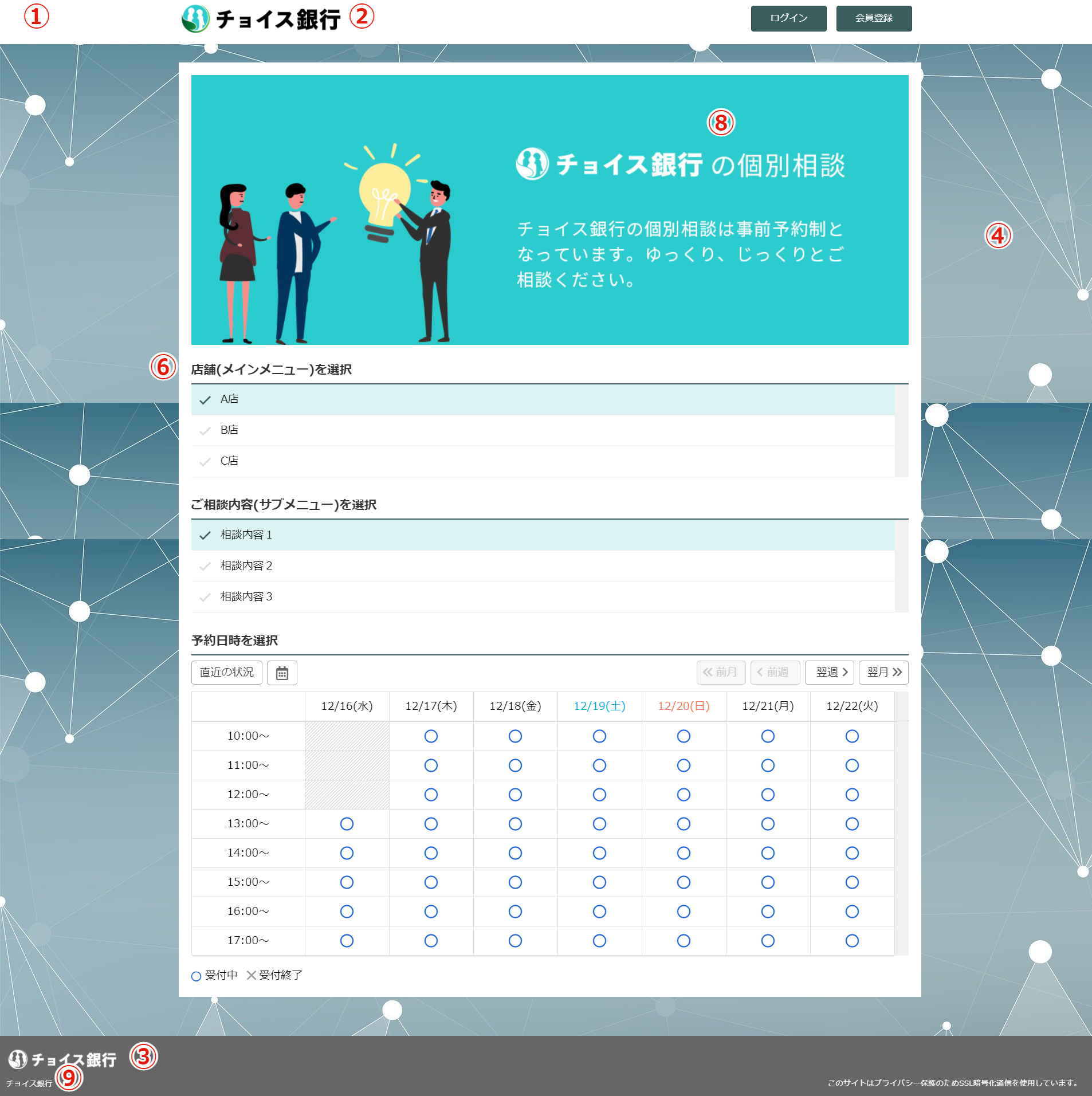The image size is (1092, 1096).
Task: Pick consultation option 相談内容２
Action: [x=543, y=566]
